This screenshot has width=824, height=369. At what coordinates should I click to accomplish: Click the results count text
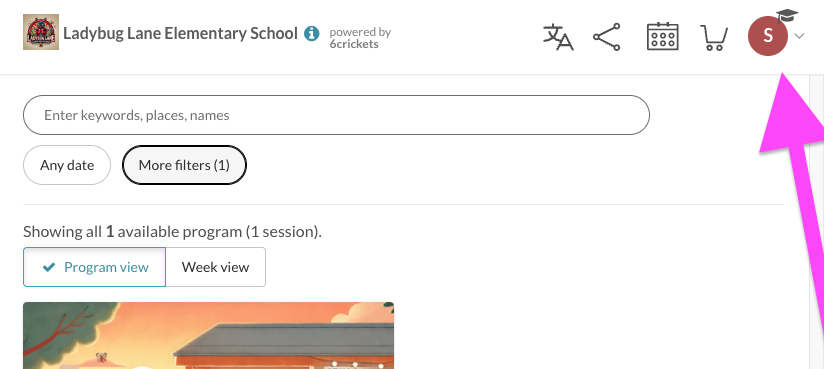pos(172,232)
